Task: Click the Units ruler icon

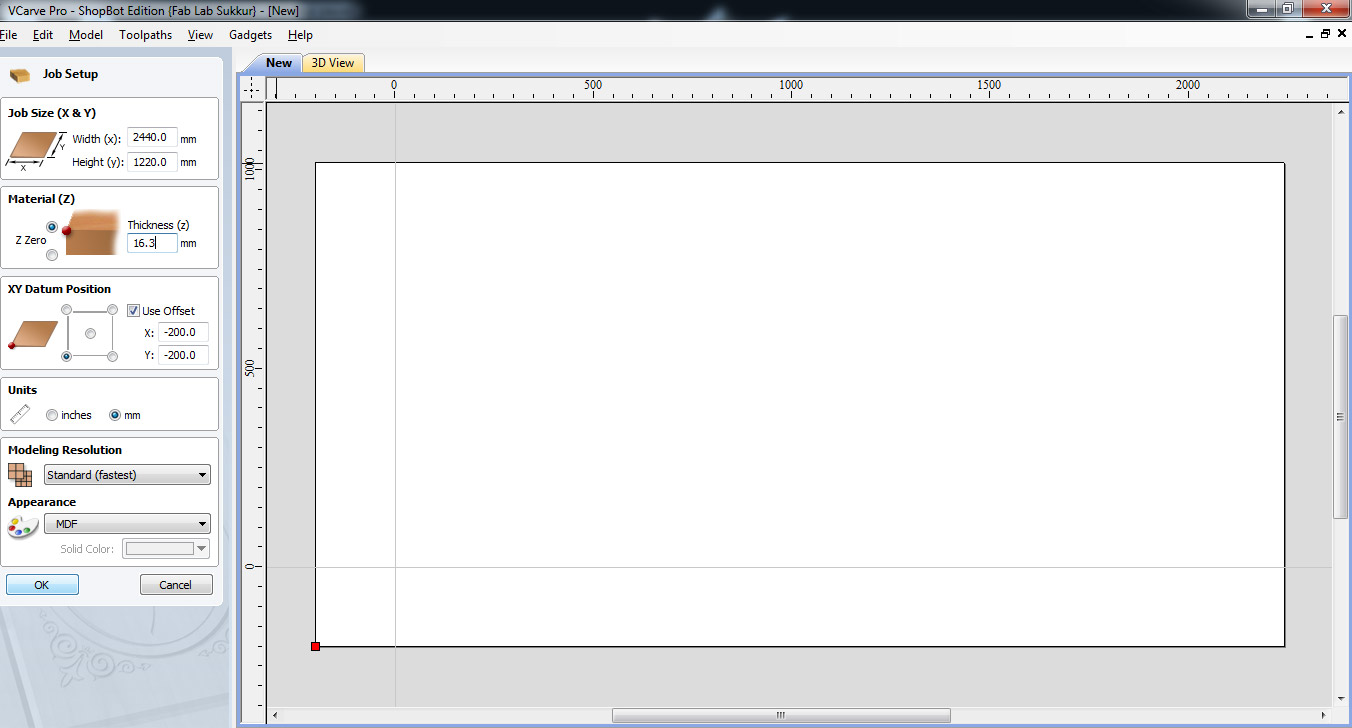Action: click(x=20, y=414)
